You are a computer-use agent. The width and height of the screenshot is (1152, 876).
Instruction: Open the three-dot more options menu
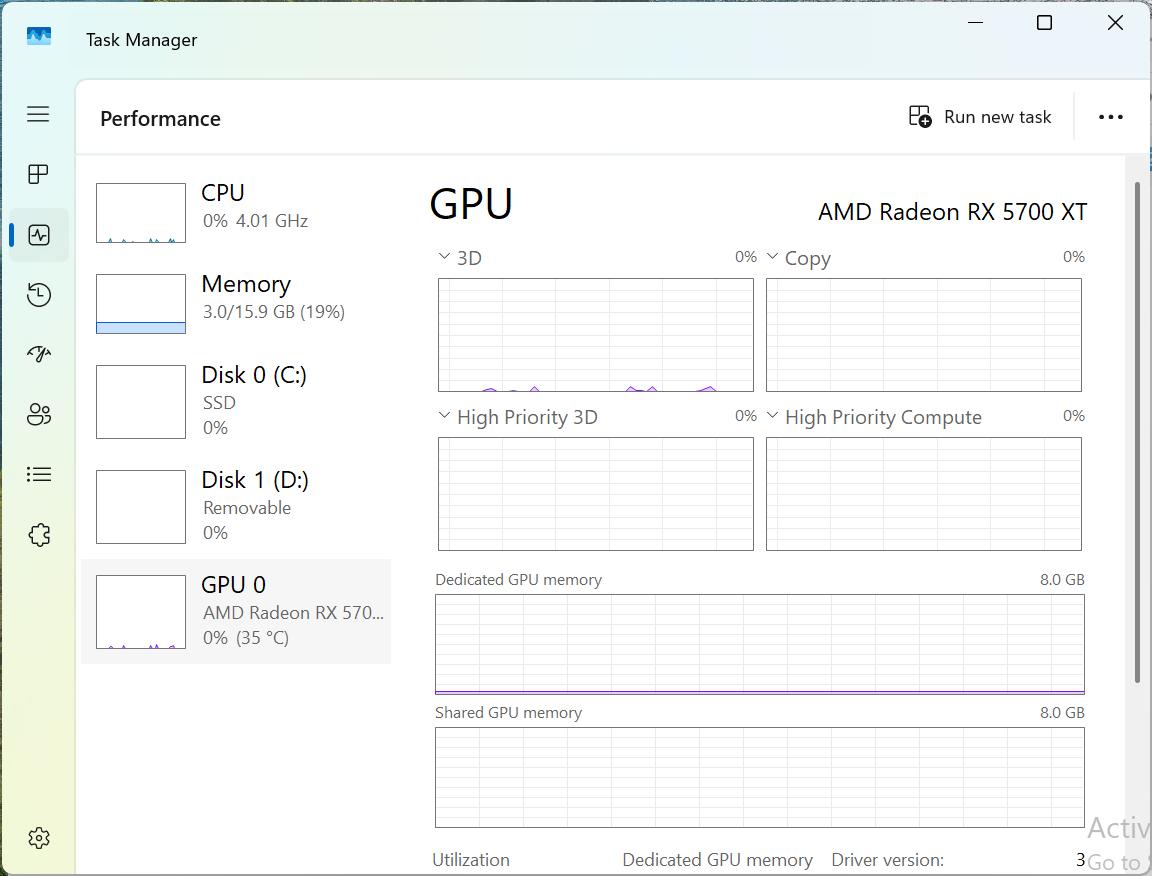point(1110,117)
